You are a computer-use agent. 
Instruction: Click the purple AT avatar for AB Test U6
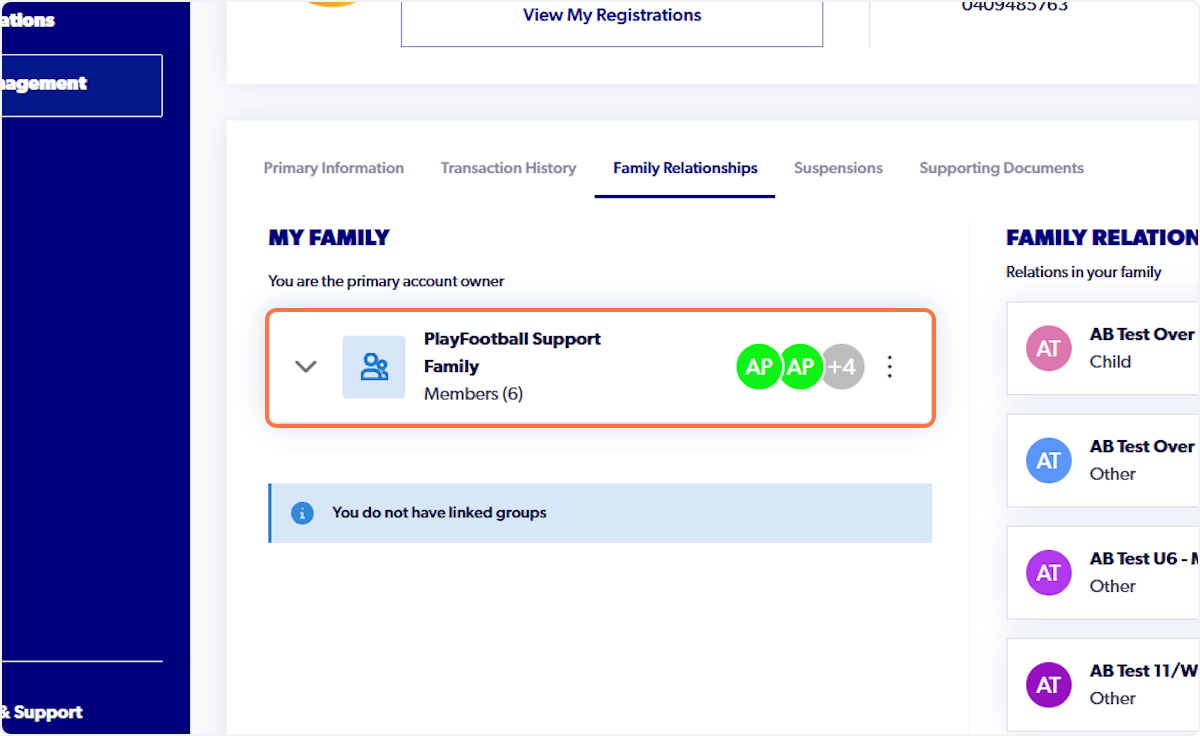pyautogui.click(x=1048, y=572)
